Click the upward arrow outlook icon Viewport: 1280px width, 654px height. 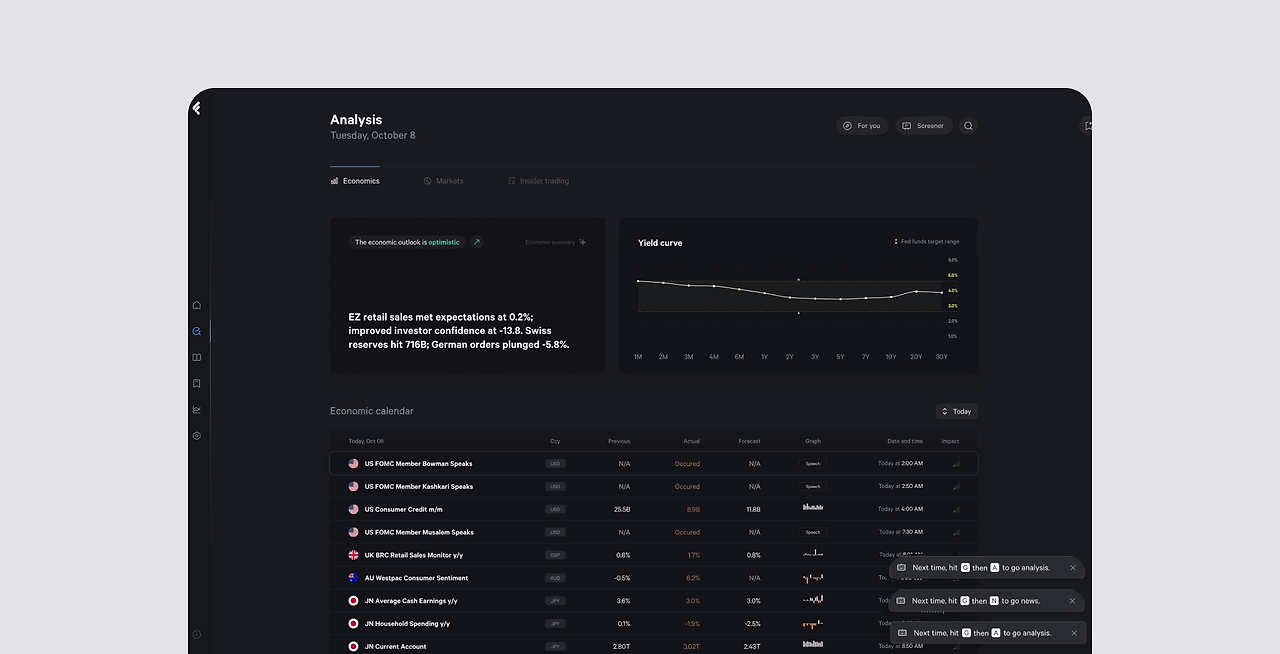click(476, 242)
